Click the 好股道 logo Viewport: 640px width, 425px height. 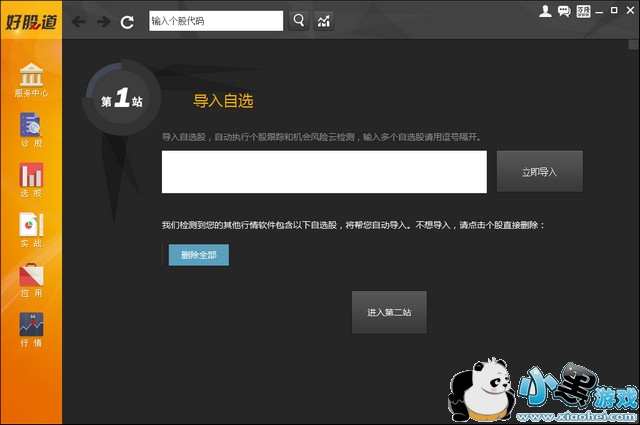31,22
